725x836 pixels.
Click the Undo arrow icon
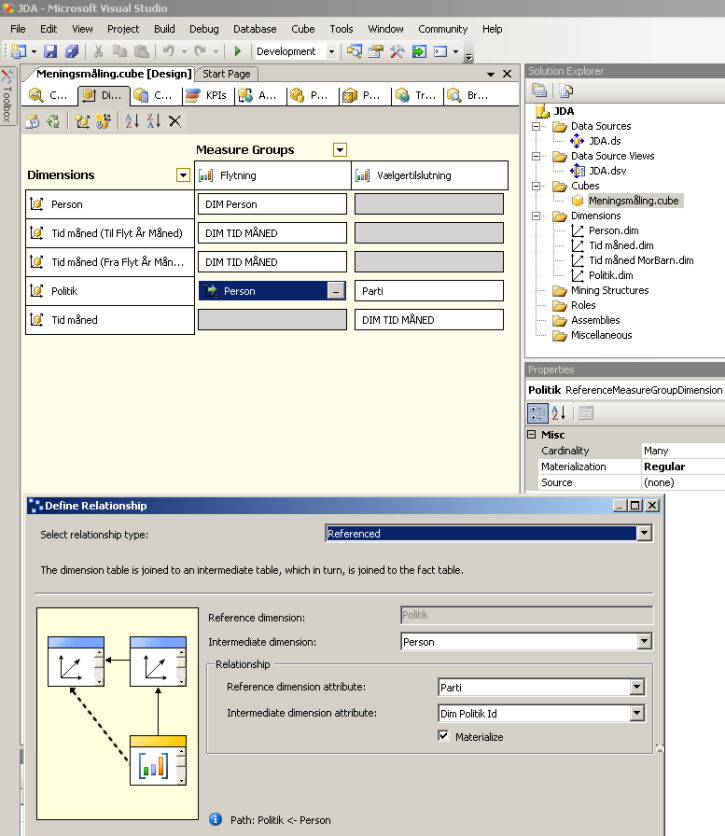tap(168, 51)
